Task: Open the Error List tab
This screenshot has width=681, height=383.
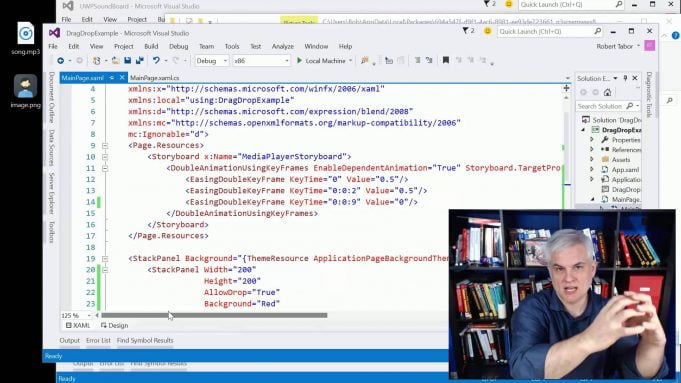Action: pos(98,340)
